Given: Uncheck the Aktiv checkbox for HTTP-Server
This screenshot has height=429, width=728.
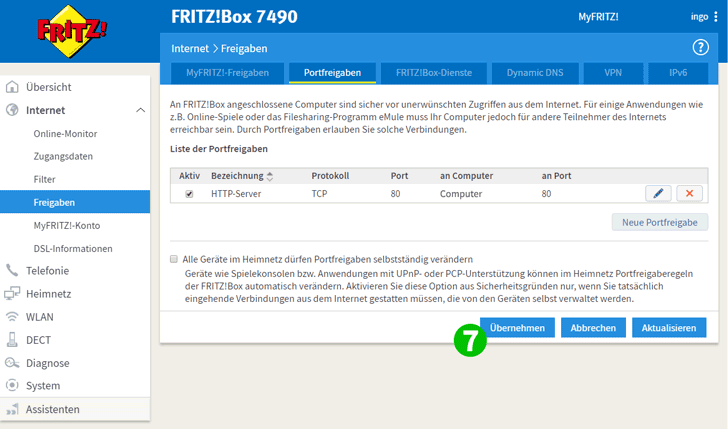Looking at the screenshot, I should [x=189, y=194].
